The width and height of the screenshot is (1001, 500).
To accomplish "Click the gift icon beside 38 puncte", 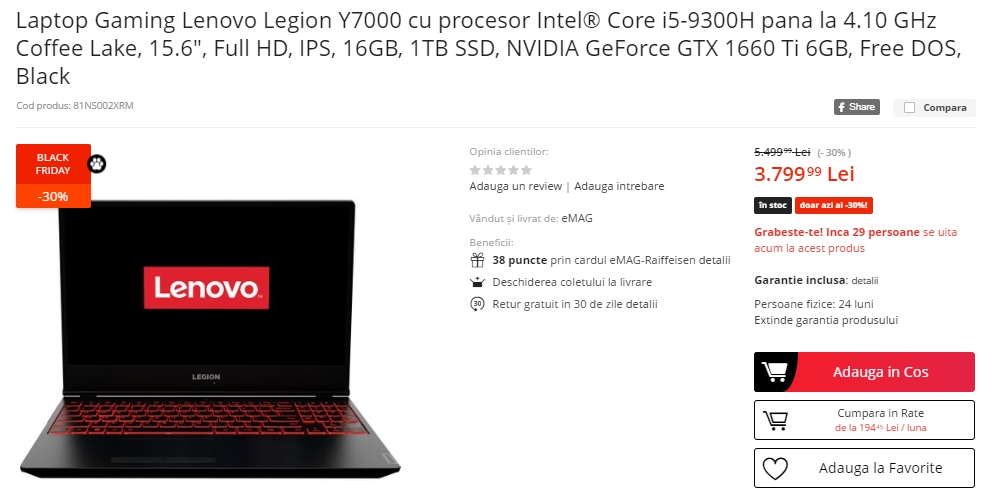I will pos(478,260).
